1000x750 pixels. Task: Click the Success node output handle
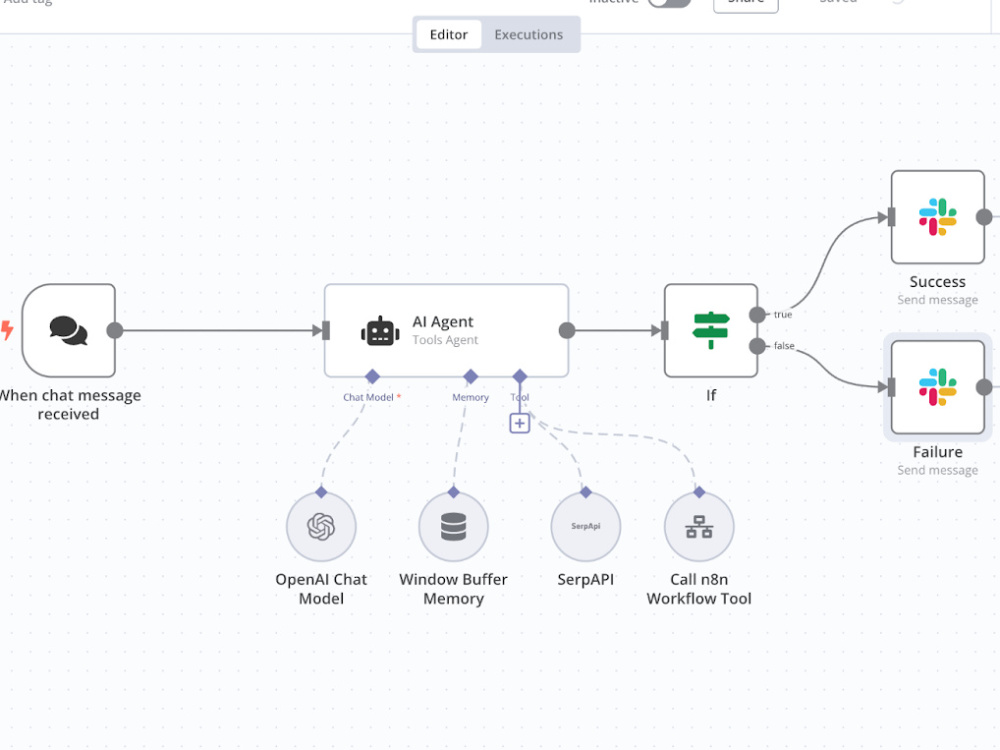pos(985,217)
